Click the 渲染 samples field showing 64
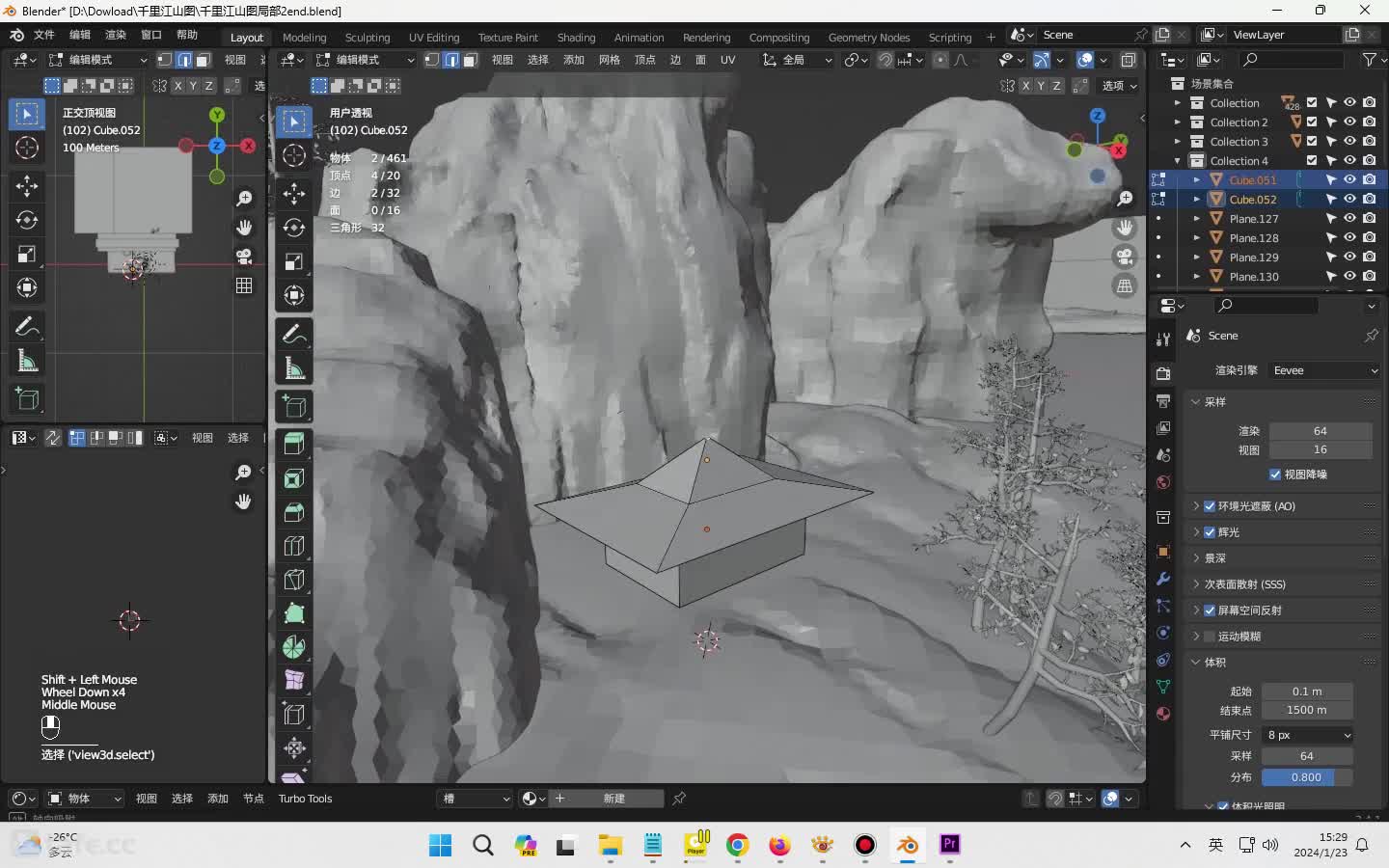1389x868 pixels. tap(1320, 431)
